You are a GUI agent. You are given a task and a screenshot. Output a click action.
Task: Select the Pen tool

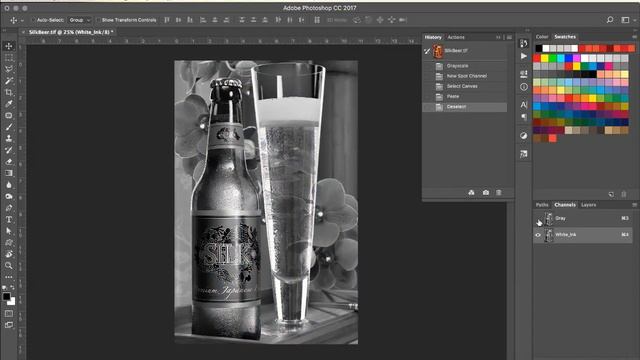(x=9, y=208)
